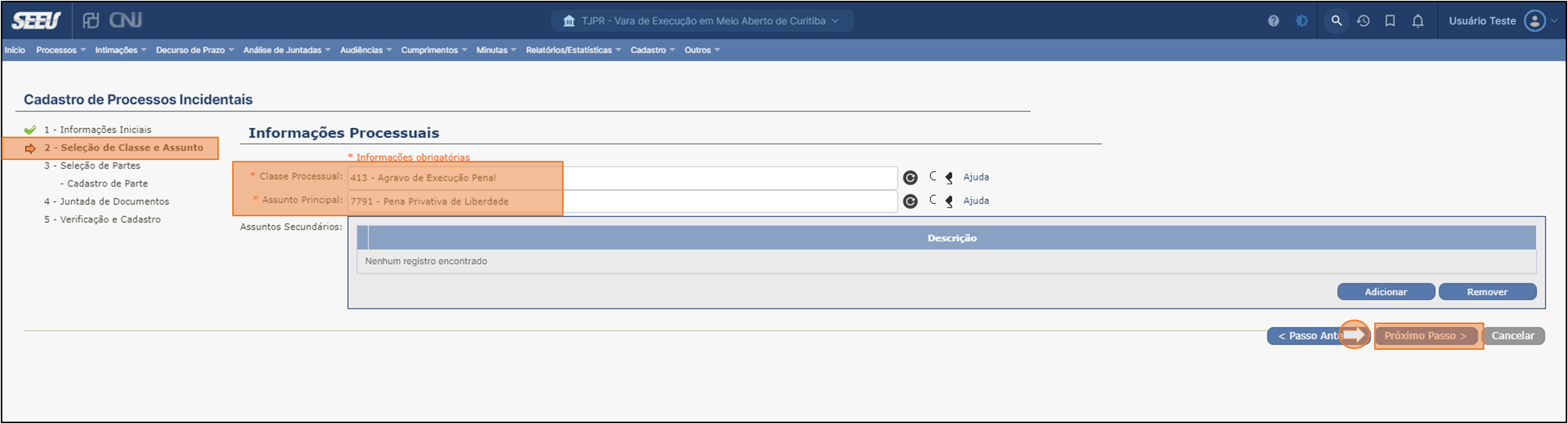Click the Adicionar button
This screenshot has height=424, width=1568.
pyautogui.click(x=1385, y=292)
